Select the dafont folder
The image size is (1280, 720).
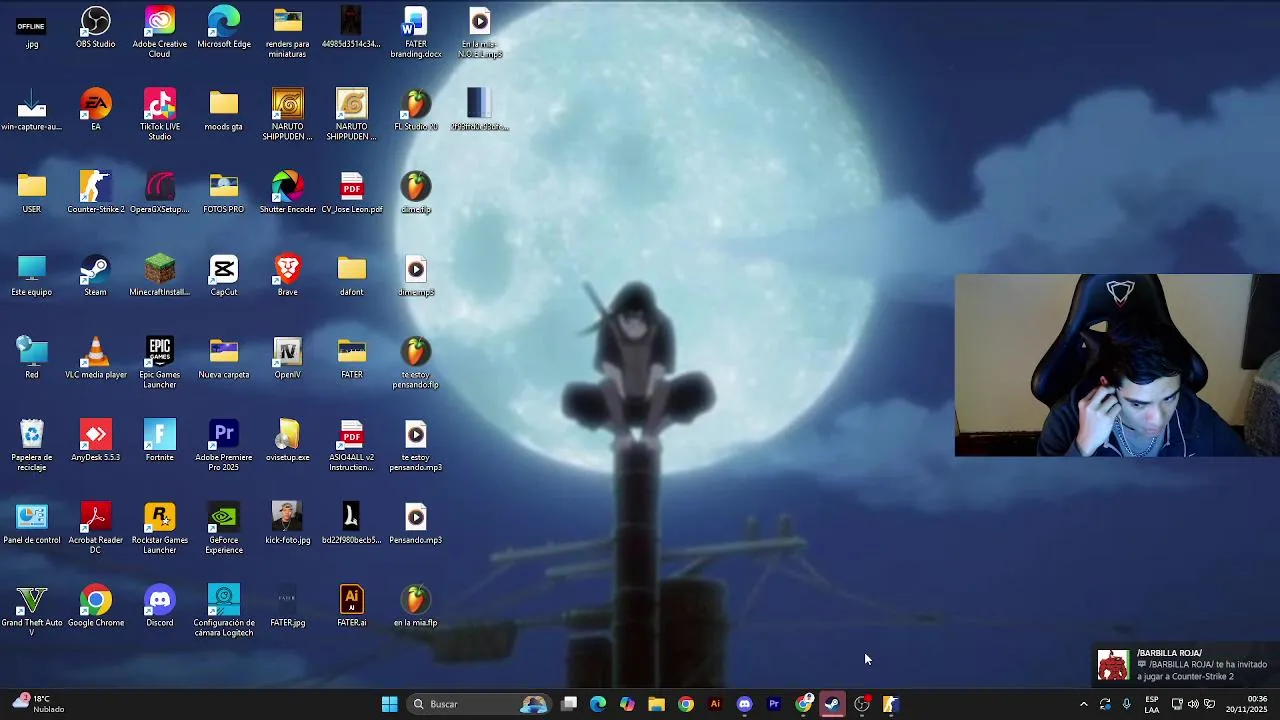click(x=351, y=276)
